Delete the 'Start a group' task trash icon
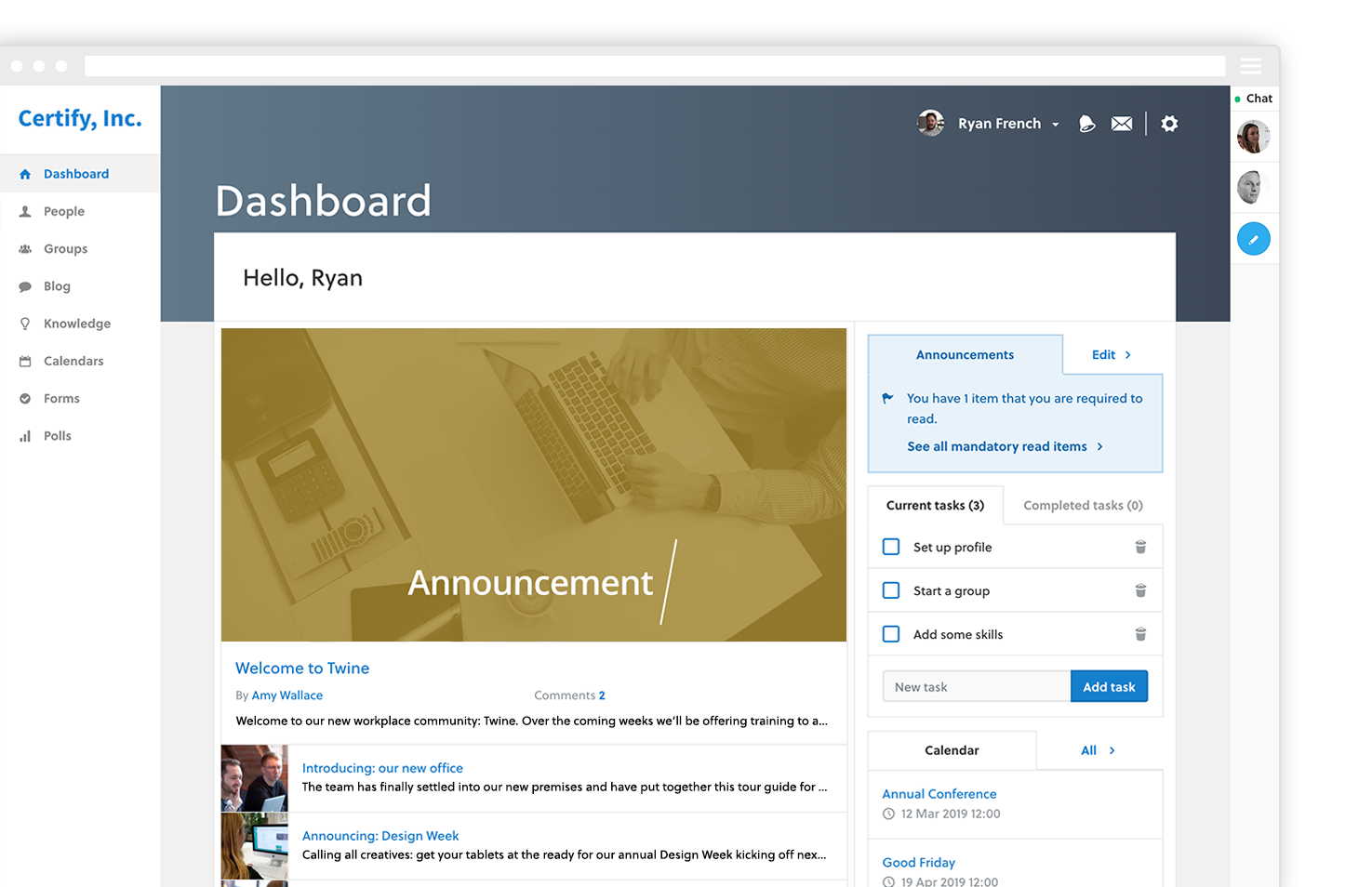 [x=1140, y=590]
